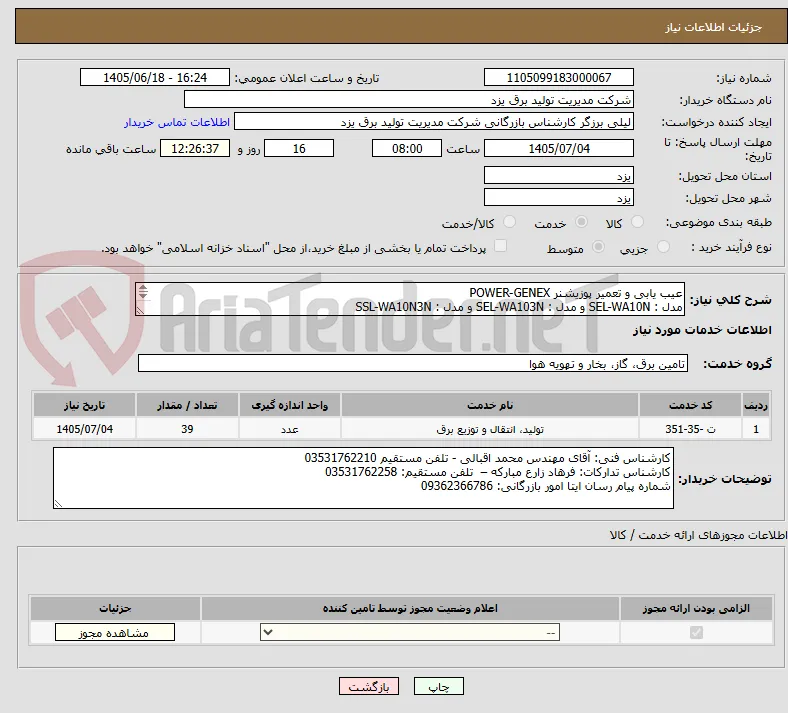Click the announcement date field 1405/06/18 - 16:24
788x713 pixels.
click(155, 77)
